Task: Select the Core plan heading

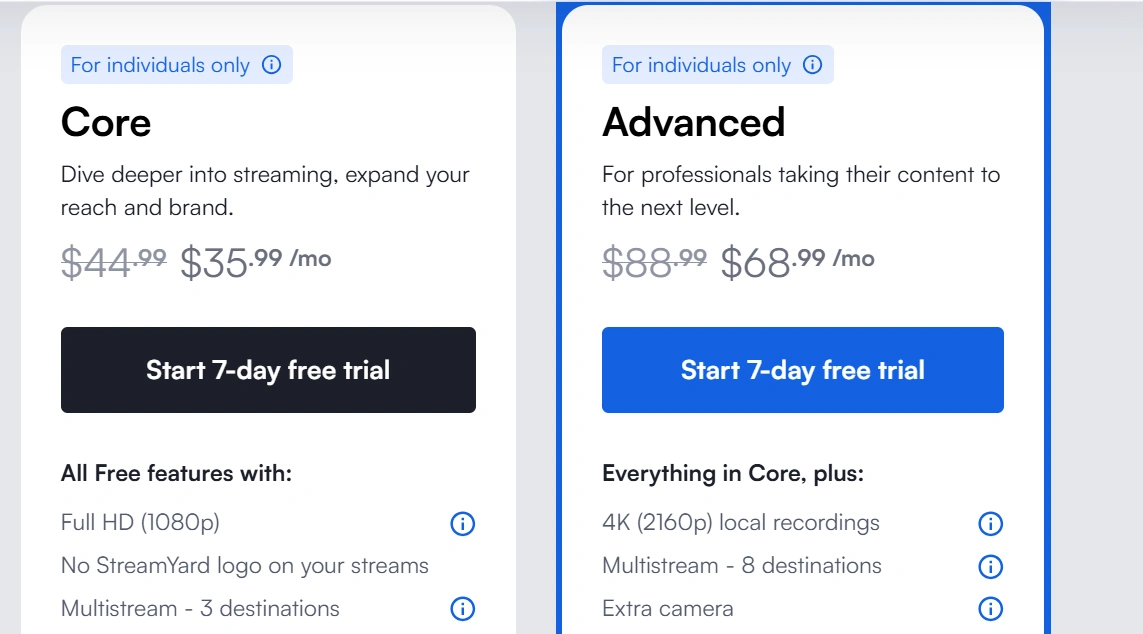Action: (106, 122)
